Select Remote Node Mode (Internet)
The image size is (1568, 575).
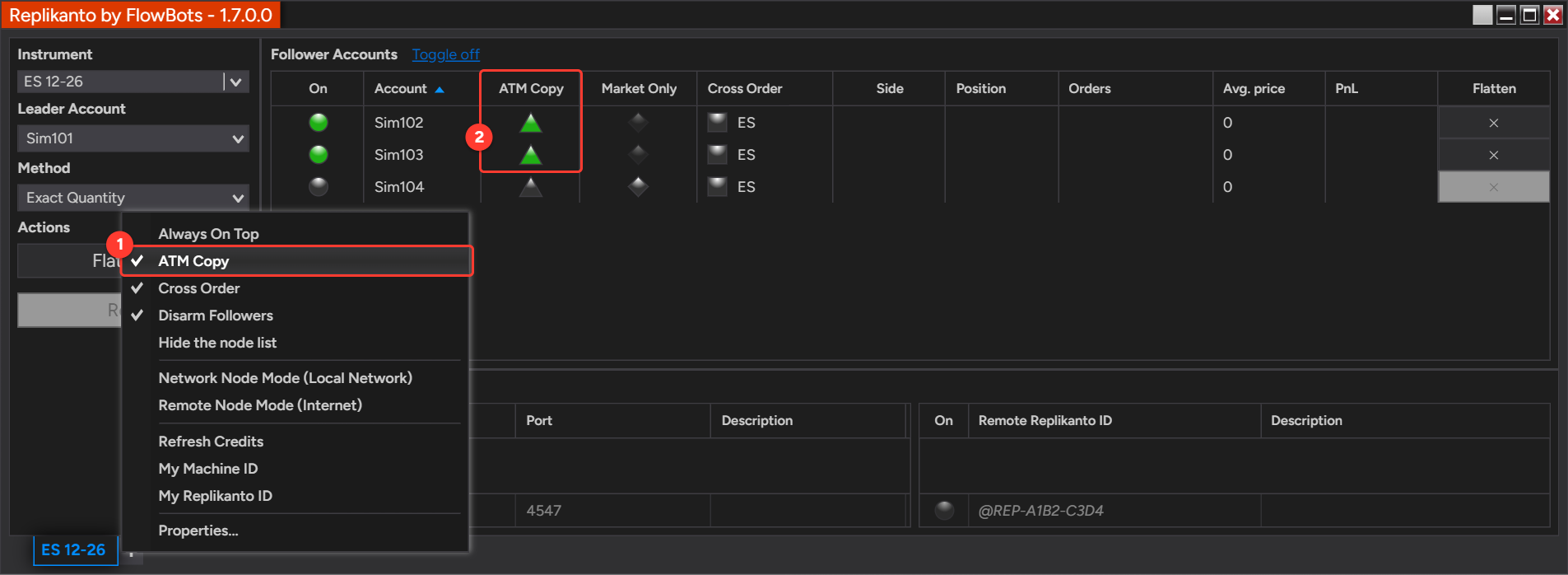click(295, 405)
